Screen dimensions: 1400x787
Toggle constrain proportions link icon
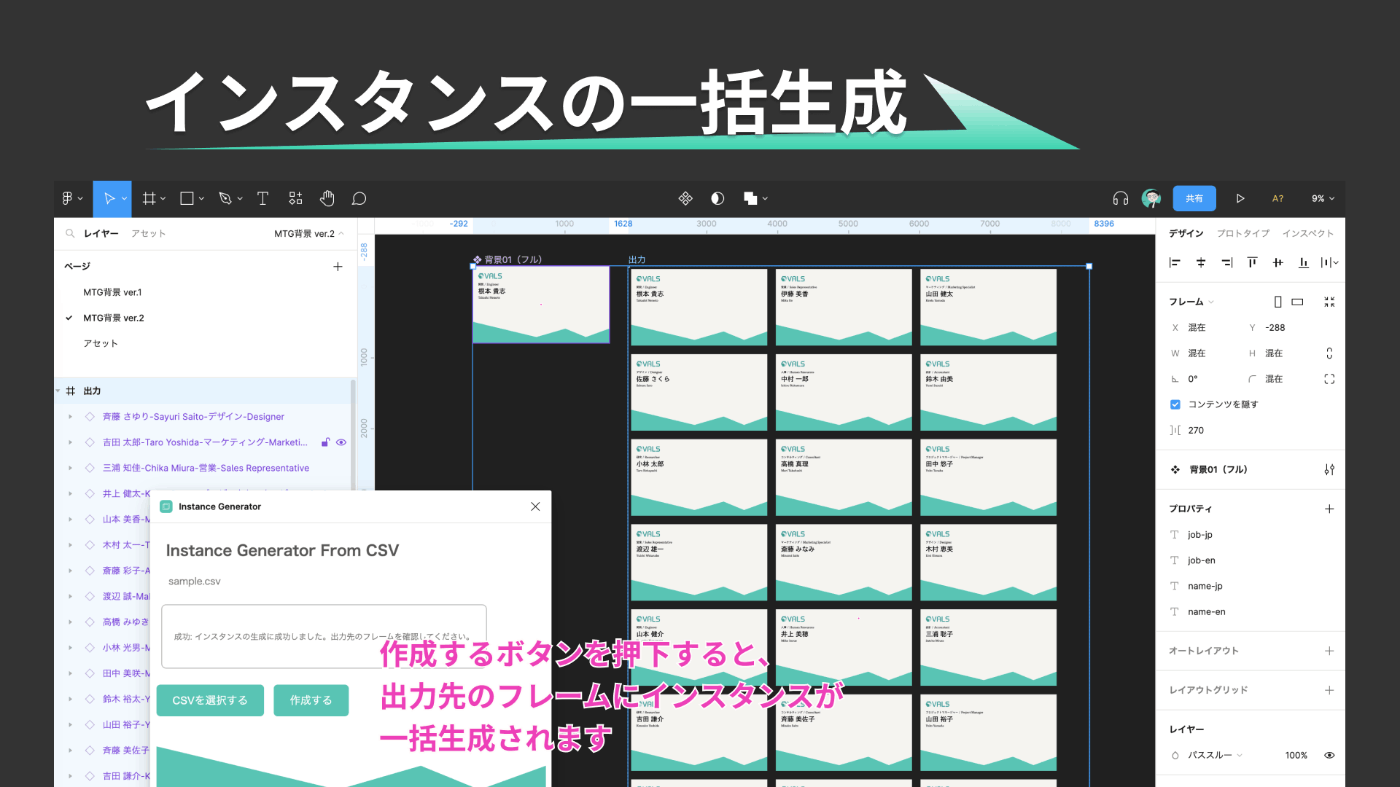tap(1329, 353)
